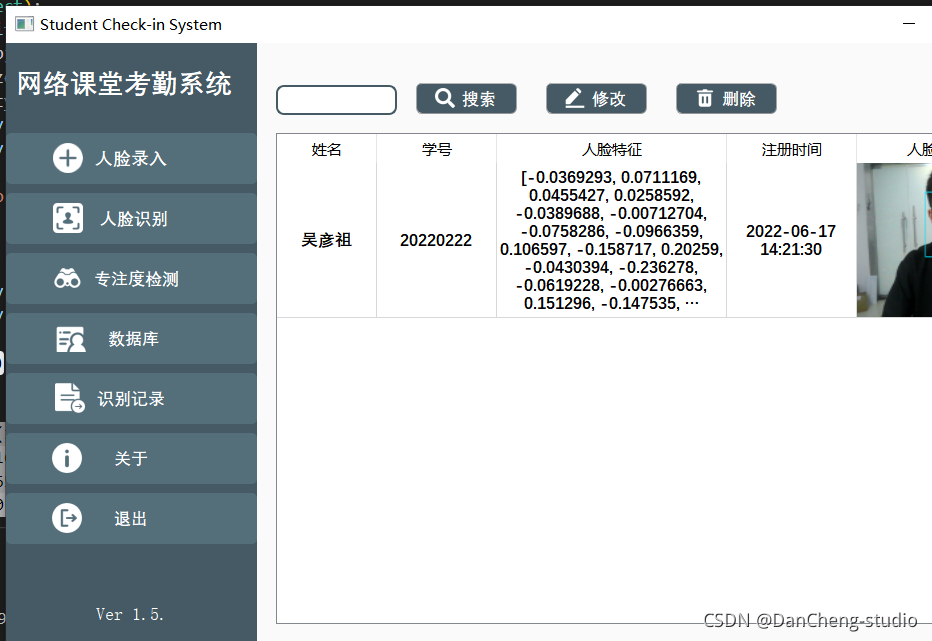
Task: Open the 数据库 sidebar menu item
Action: coord(132,339)
